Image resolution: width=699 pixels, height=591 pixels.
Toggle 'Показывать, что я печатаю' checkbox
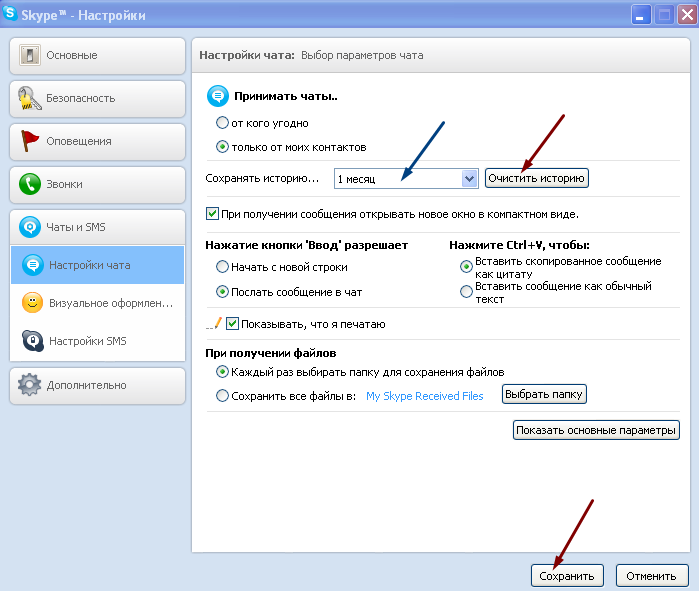pos(232,323)
